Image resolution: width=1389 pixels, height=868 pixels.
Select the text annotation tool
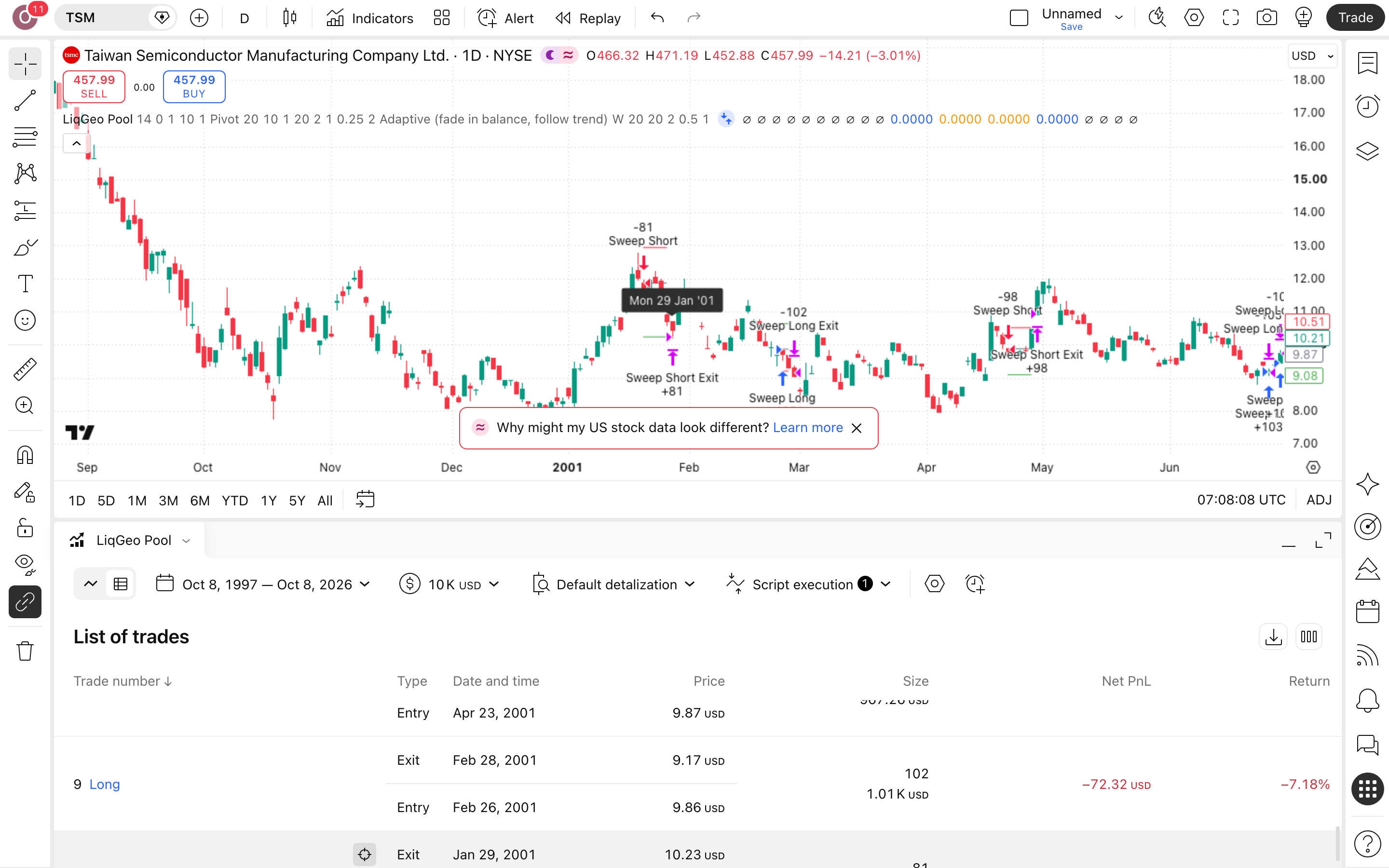click(x=25, y=284)
